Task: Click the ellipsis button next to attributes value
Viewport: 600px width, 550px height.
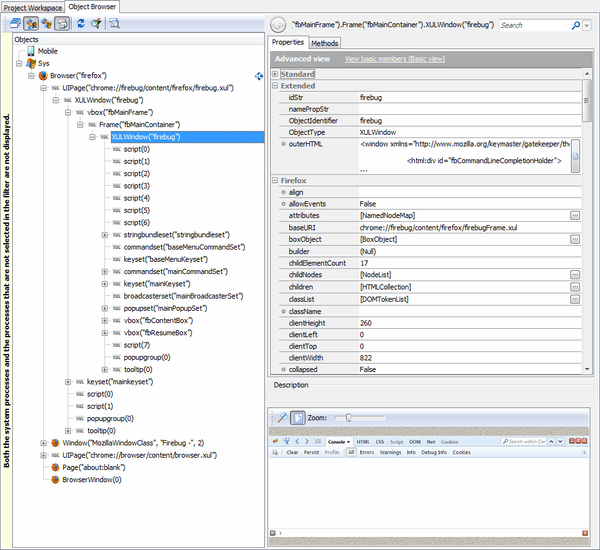Action: 575,215
